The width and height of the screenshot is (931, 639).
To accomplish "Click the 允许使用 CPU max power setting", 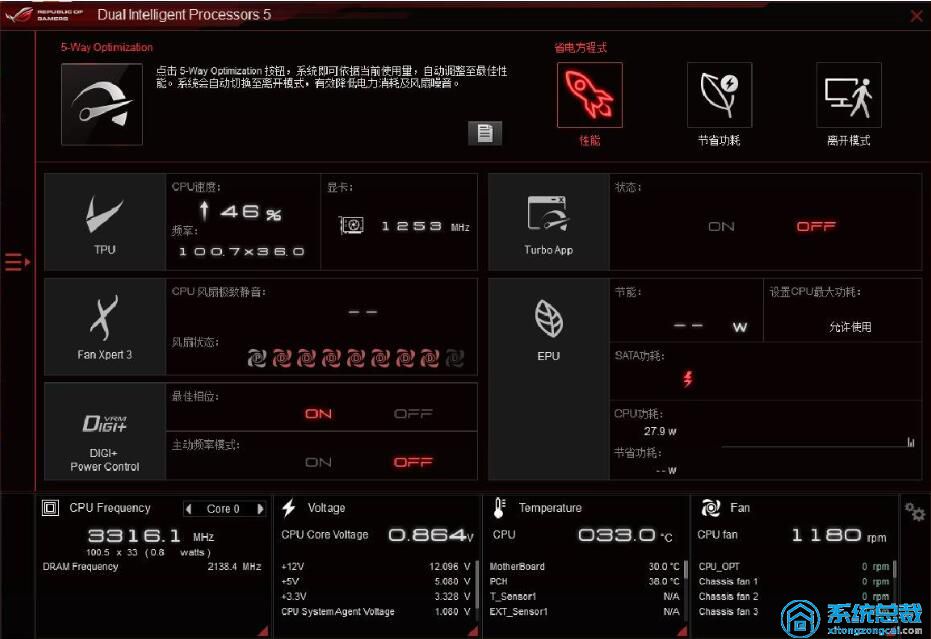I will [850, 327].
